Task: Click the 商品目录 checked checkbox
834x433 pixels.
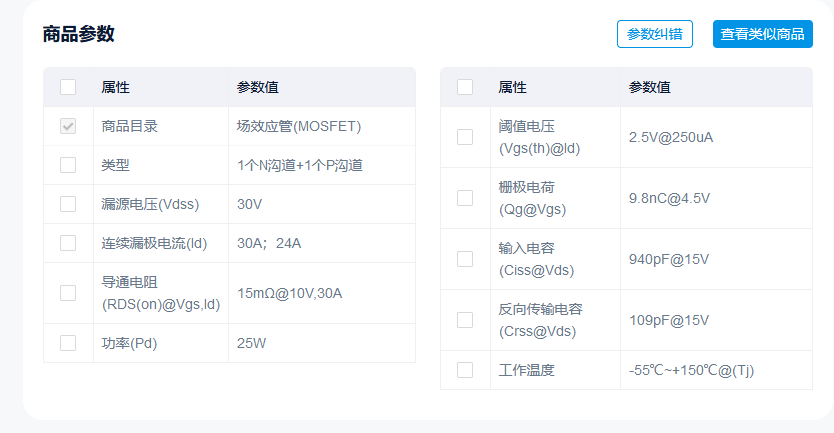Action: click(x=68, y=126)
